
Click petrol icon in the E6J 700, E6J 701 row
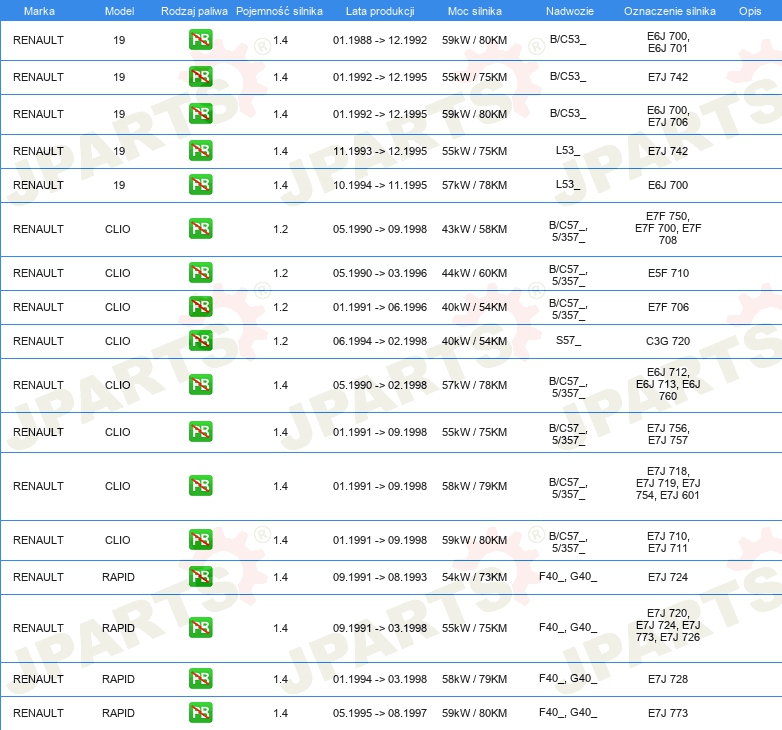(x=200, y=40)
